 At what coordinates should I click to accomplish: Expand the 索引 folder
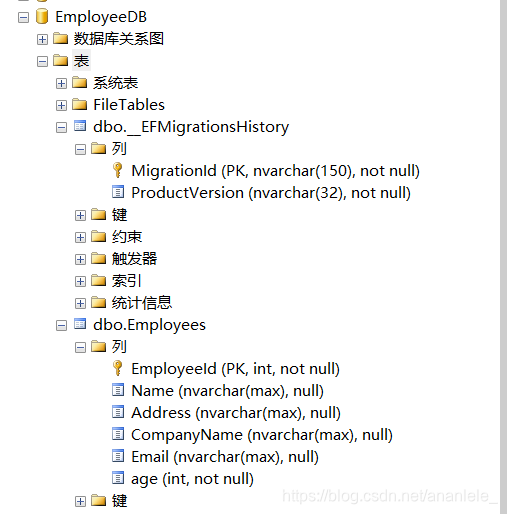coord(80,281)
